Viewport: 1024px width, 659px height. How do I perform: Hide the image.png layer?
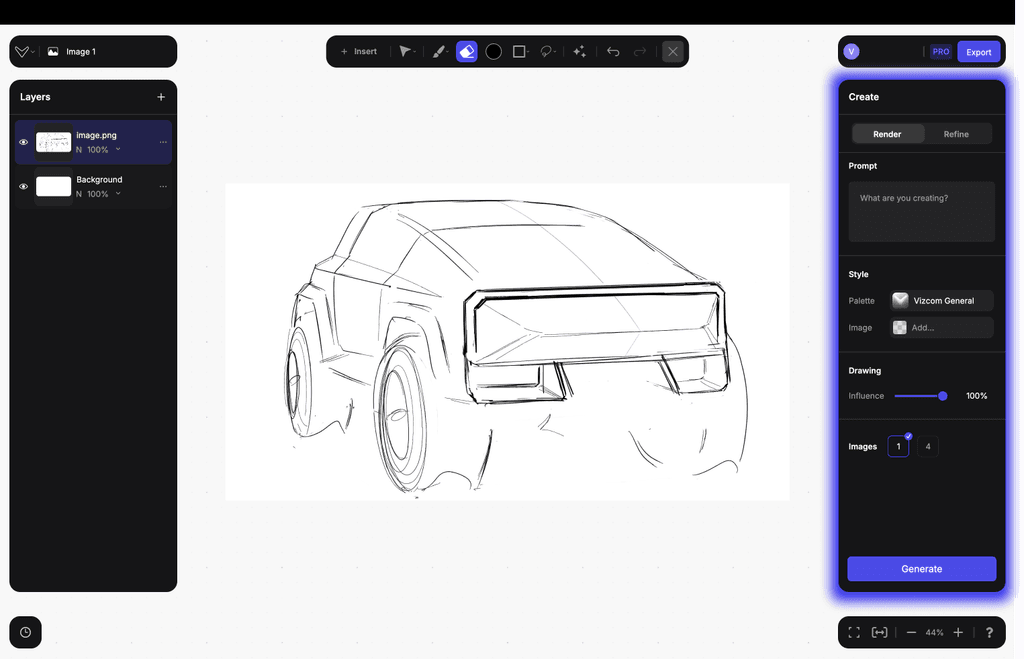point(23,142)
